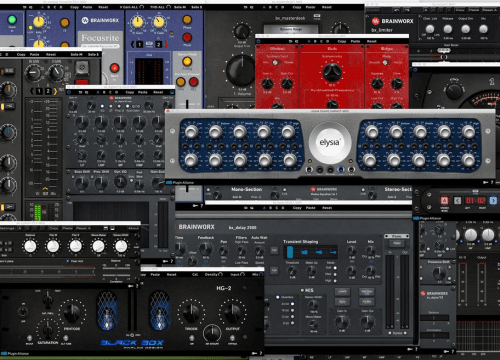Select High mode radio in bx_delay
The image size is (500, 360).
coord(335,280)
